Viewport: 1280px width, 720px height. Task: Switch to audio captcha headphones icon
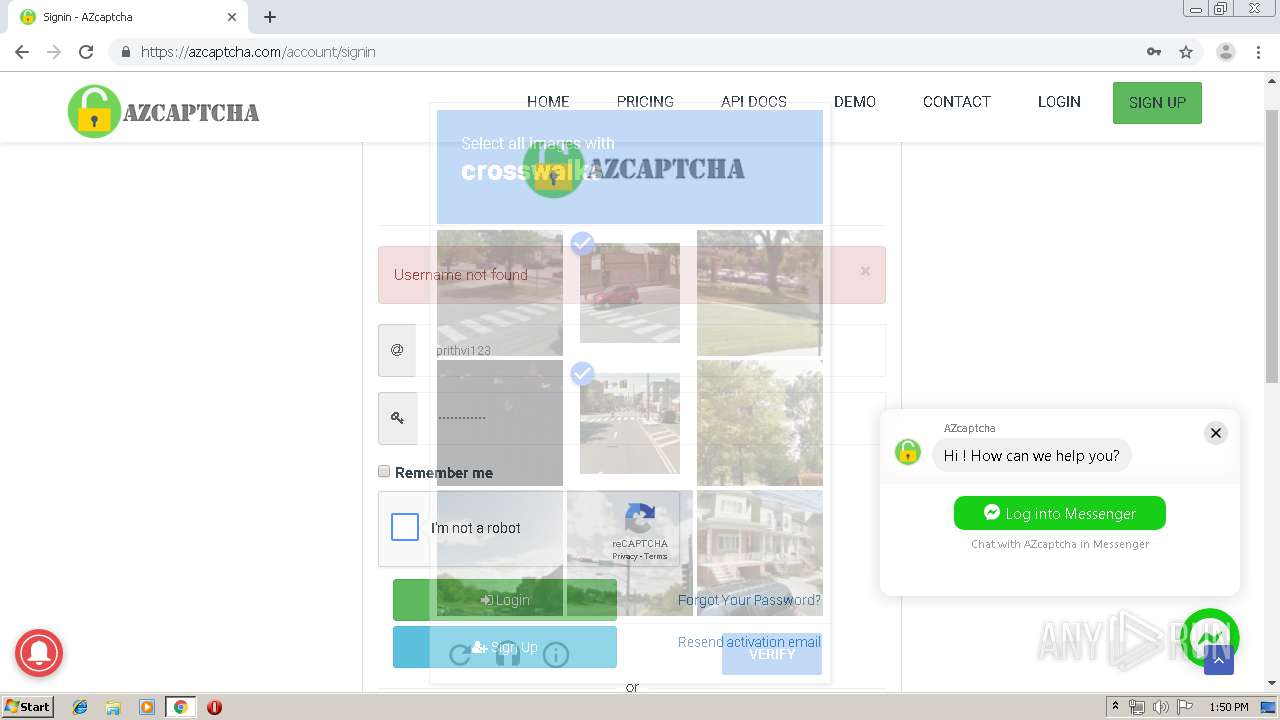508,655
